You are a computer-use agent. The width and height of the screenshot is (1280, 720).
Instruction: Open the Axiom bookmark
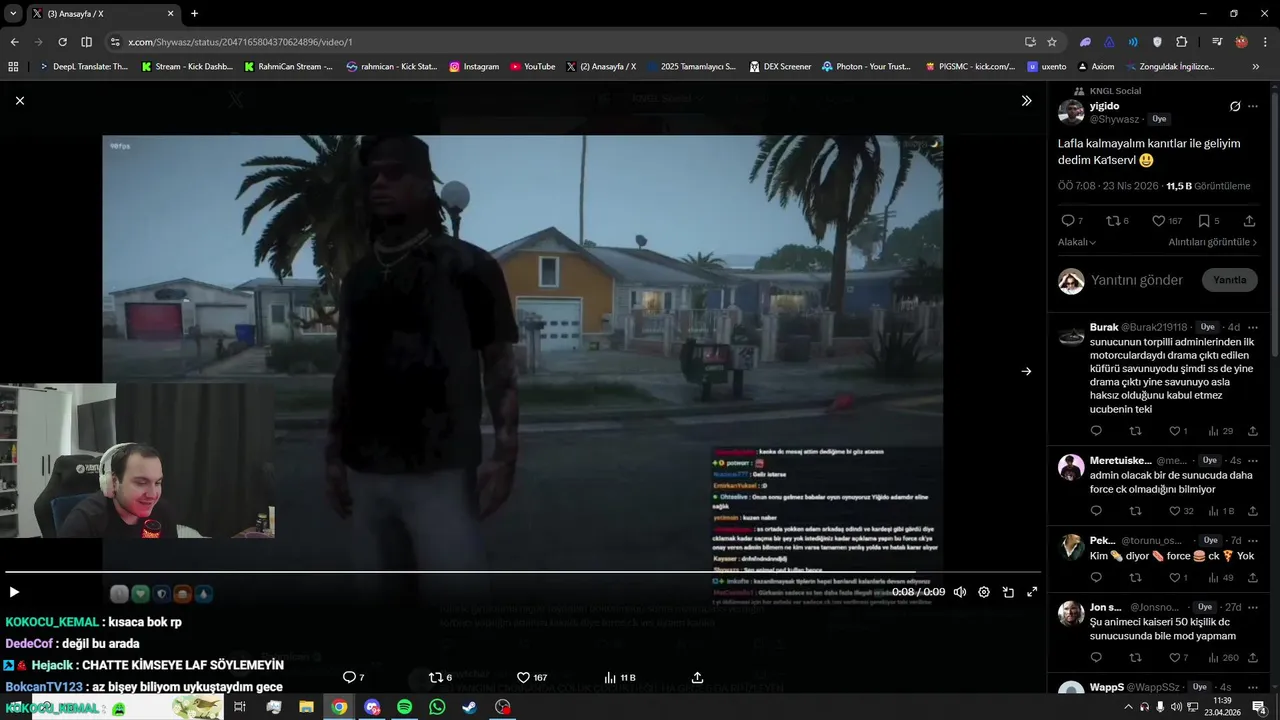pos(1096,67)
